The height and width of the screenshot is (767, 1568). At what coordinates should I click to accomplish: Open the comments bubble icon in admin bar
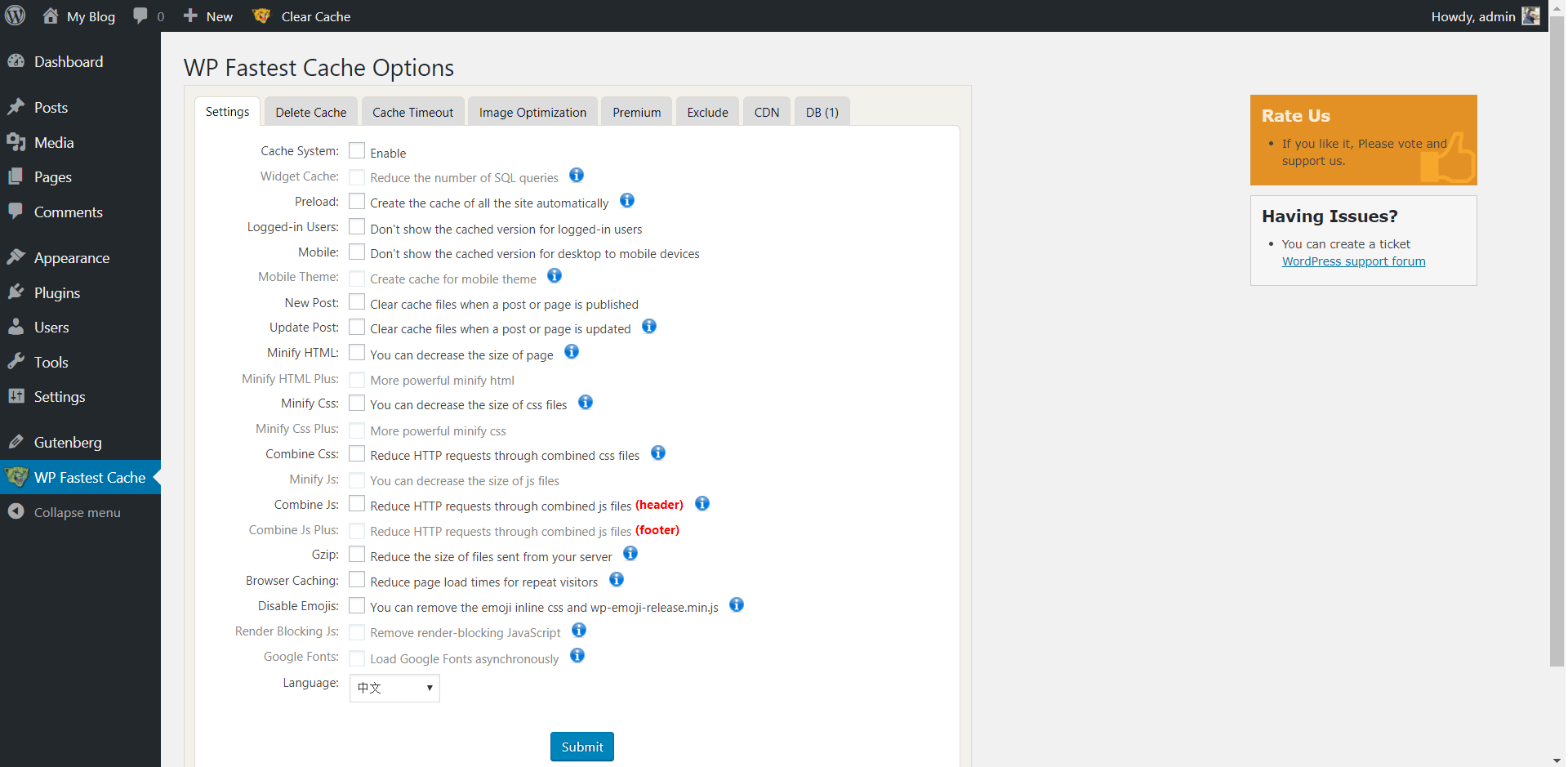coord(140,16)
